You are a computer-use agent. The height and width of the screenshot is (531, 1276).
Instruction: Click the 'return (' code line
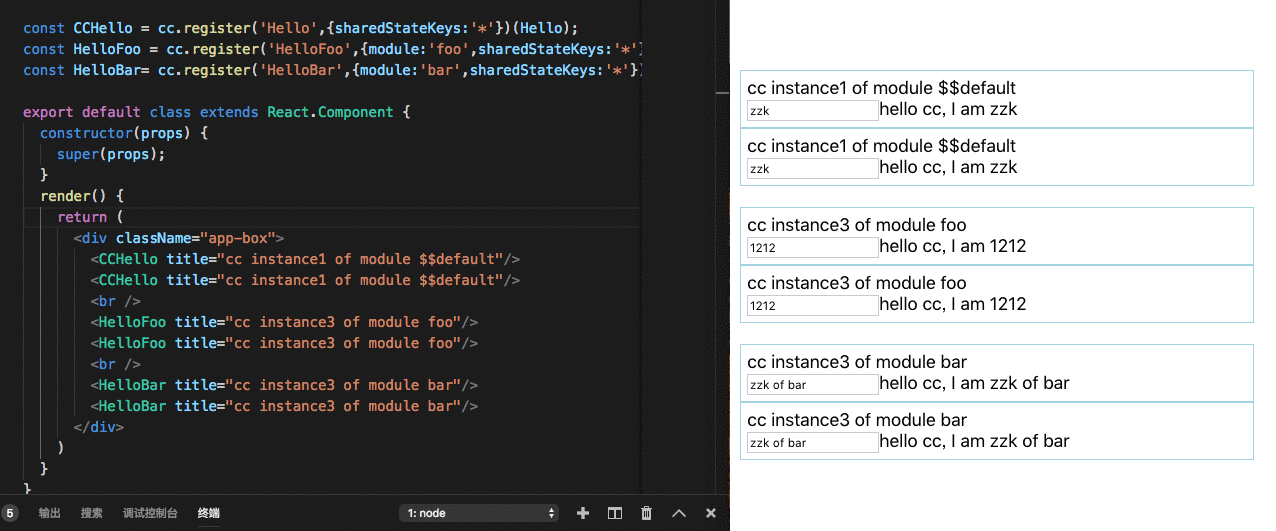90,217
